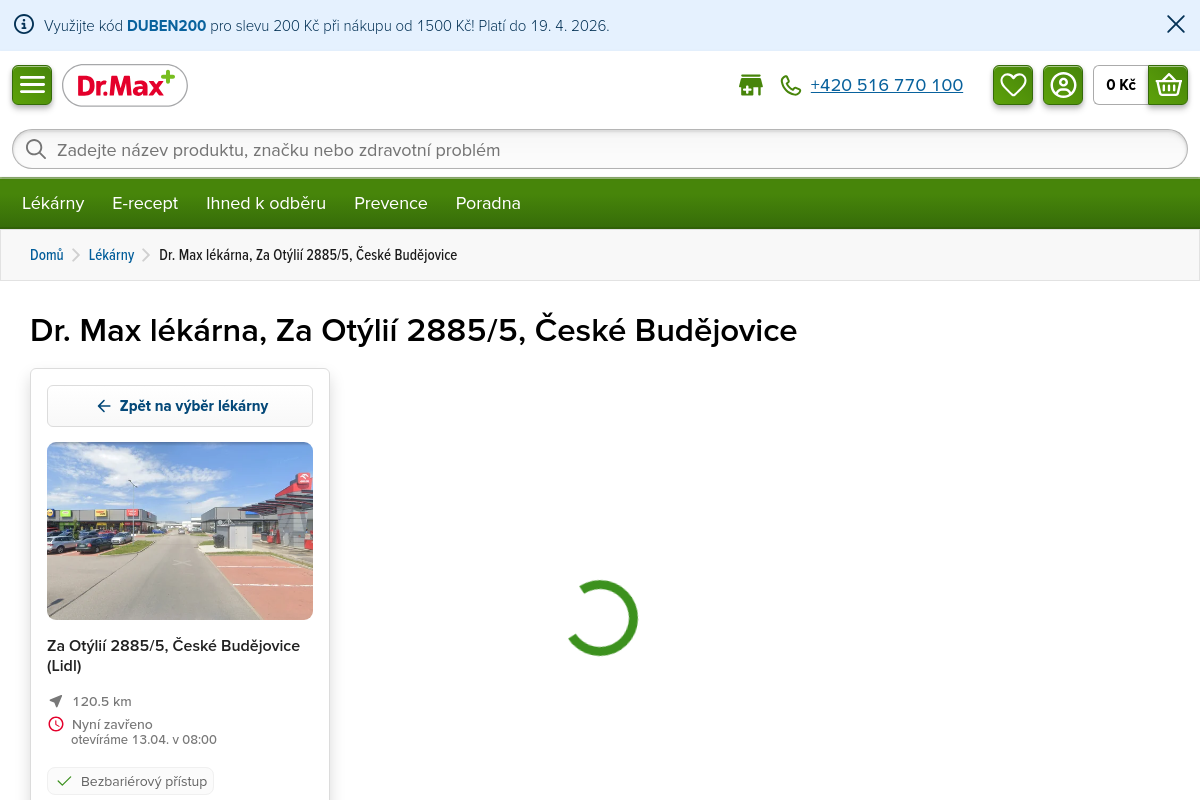
Task: Call phone number +420 516 770 100
Action: pyautogui.click(x=886, y=86)
